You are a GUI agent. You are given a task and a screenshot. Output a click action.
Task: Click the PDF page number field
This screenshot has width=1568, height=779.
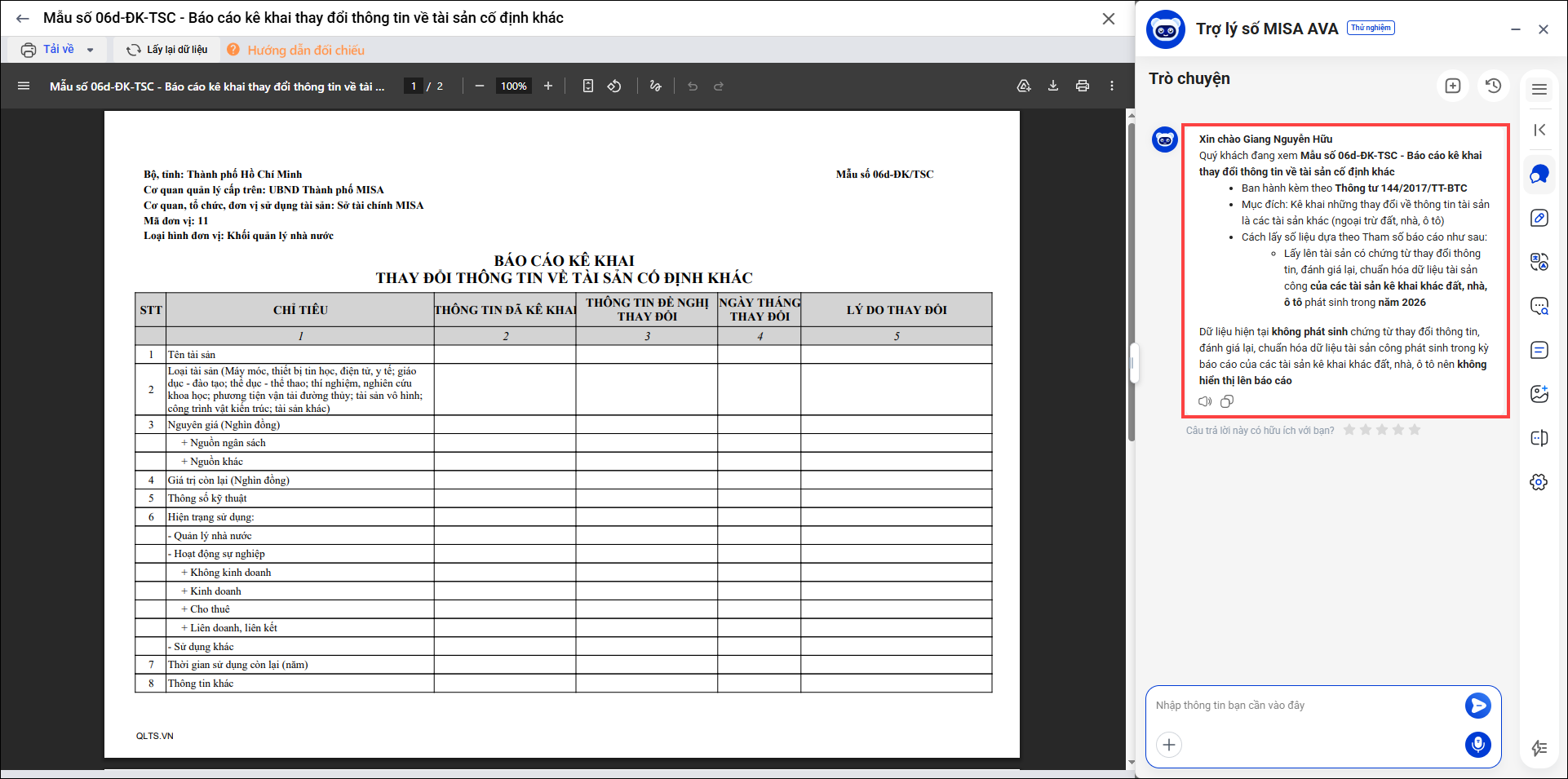414,86
